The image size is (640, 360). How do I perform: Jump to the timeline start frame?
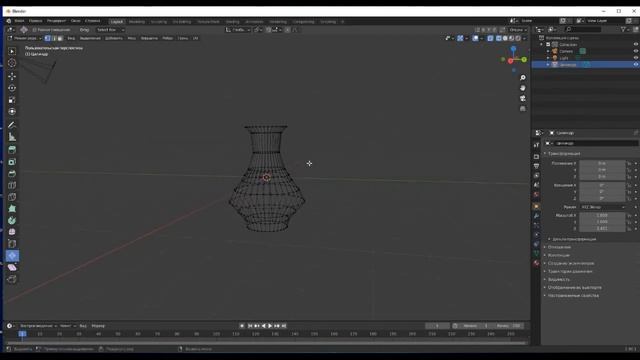(x=250, y=326)
